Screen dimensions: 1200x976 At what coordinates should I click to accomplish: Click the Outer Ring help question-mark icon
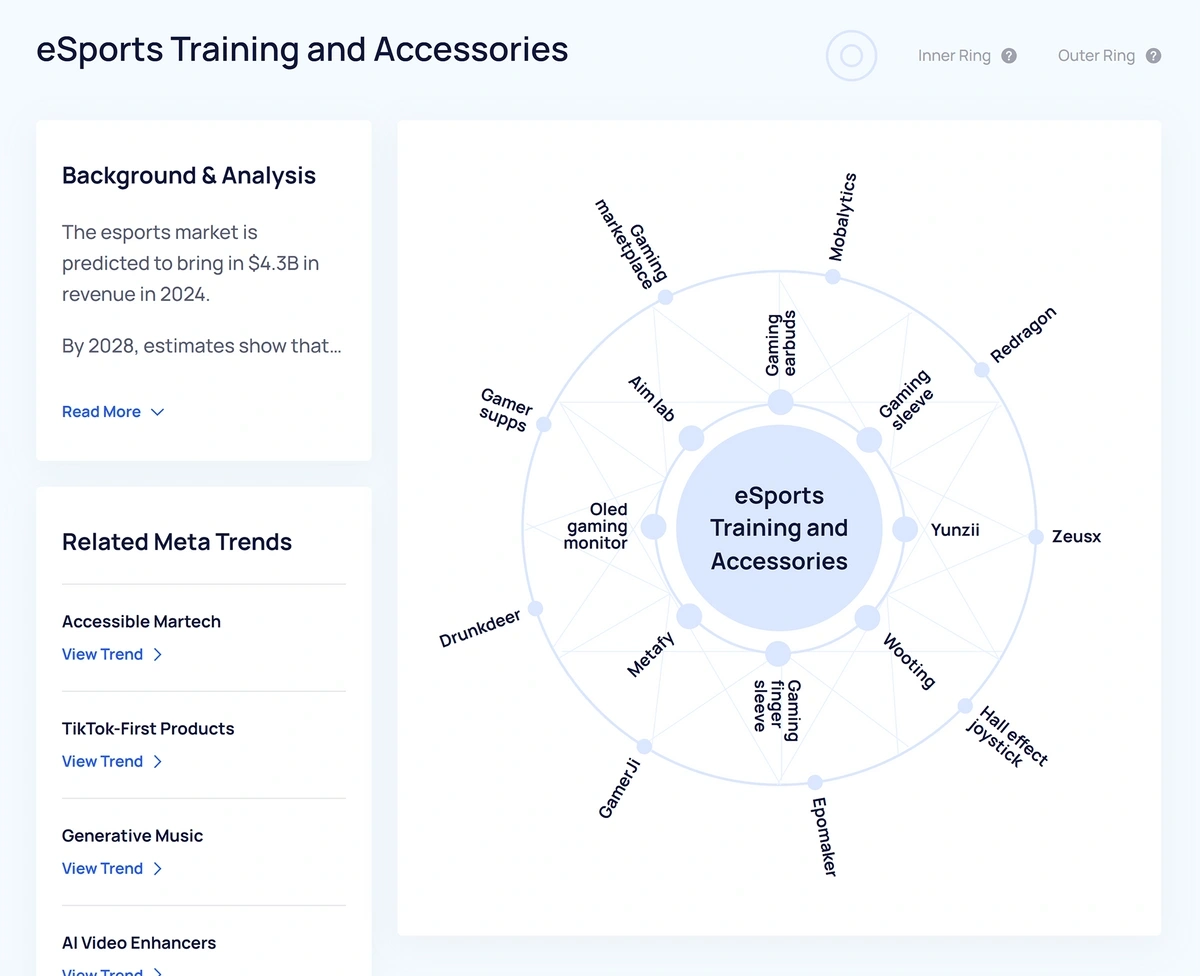tap(1153, 56)
